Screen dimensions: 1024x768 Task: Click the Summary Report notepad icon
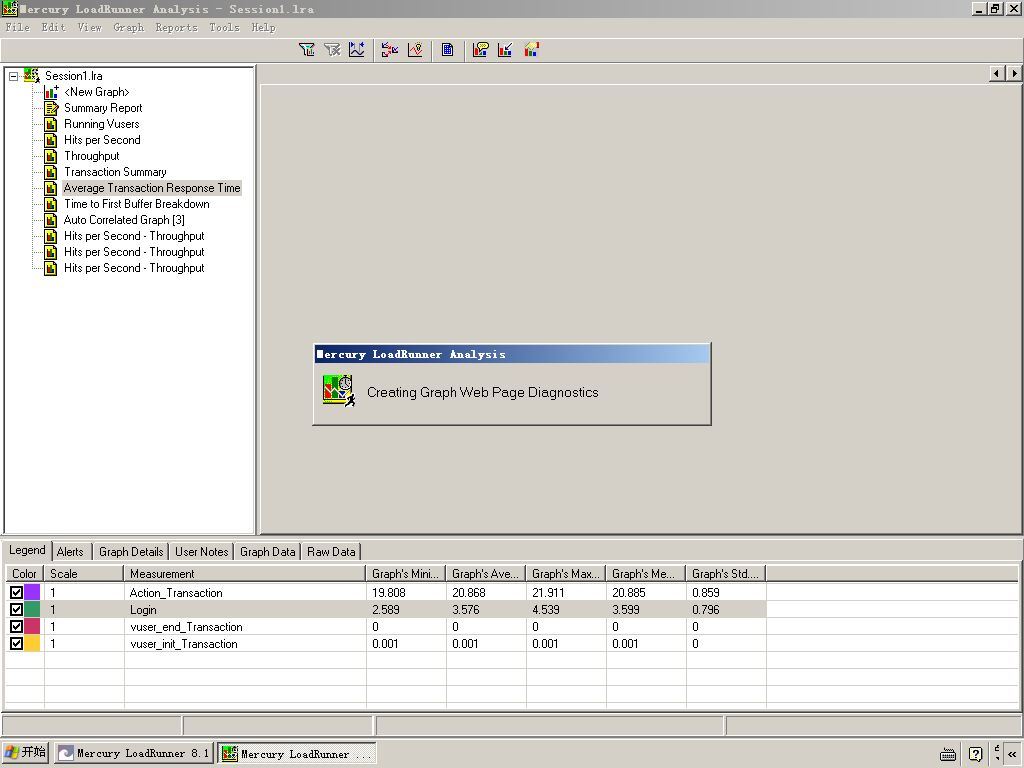point(51,108)
